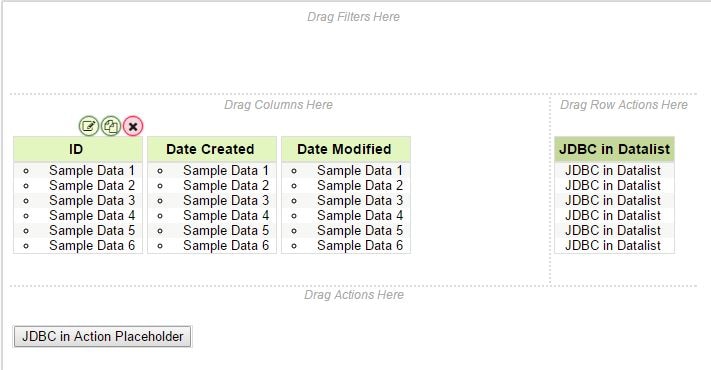Select the JDBC in Datalist row action header
711x370 pixels.
(614, 149)
